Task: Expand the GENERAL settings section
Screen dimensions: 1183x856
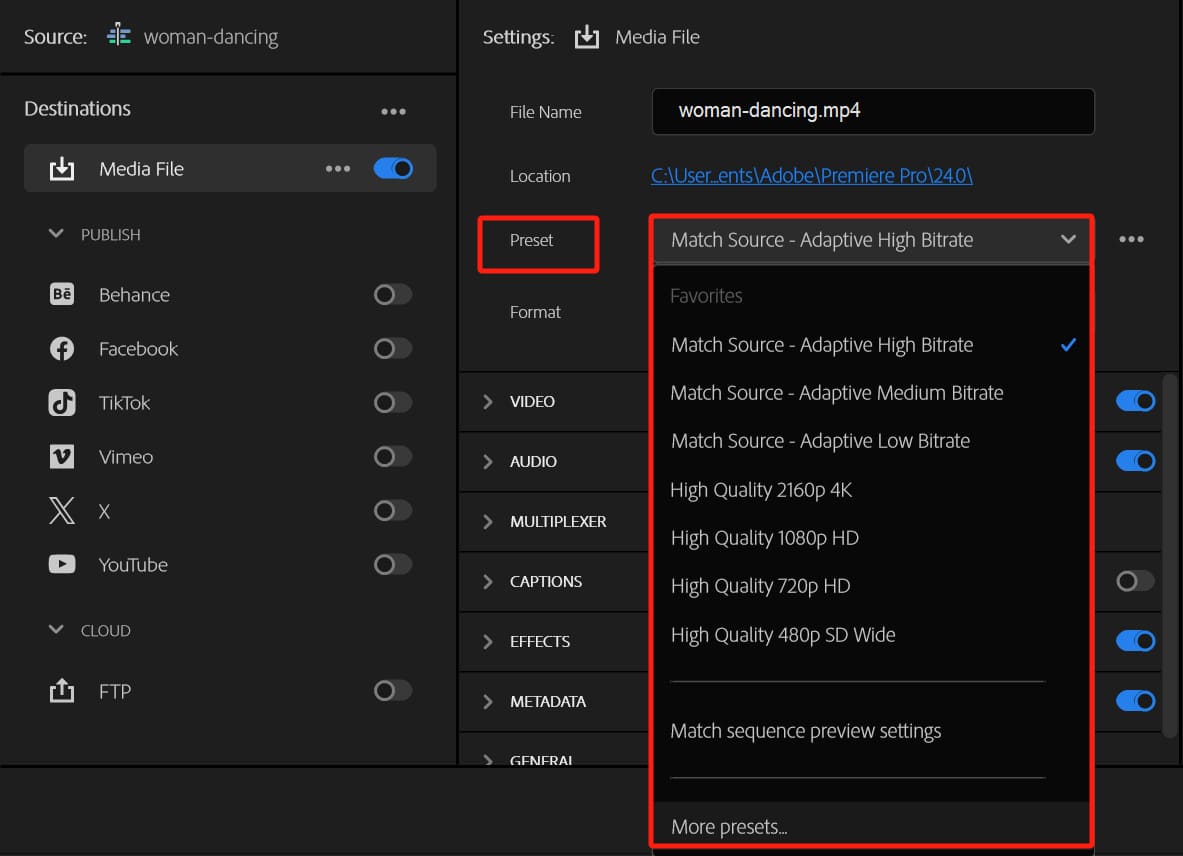Action: pos(487,759)
